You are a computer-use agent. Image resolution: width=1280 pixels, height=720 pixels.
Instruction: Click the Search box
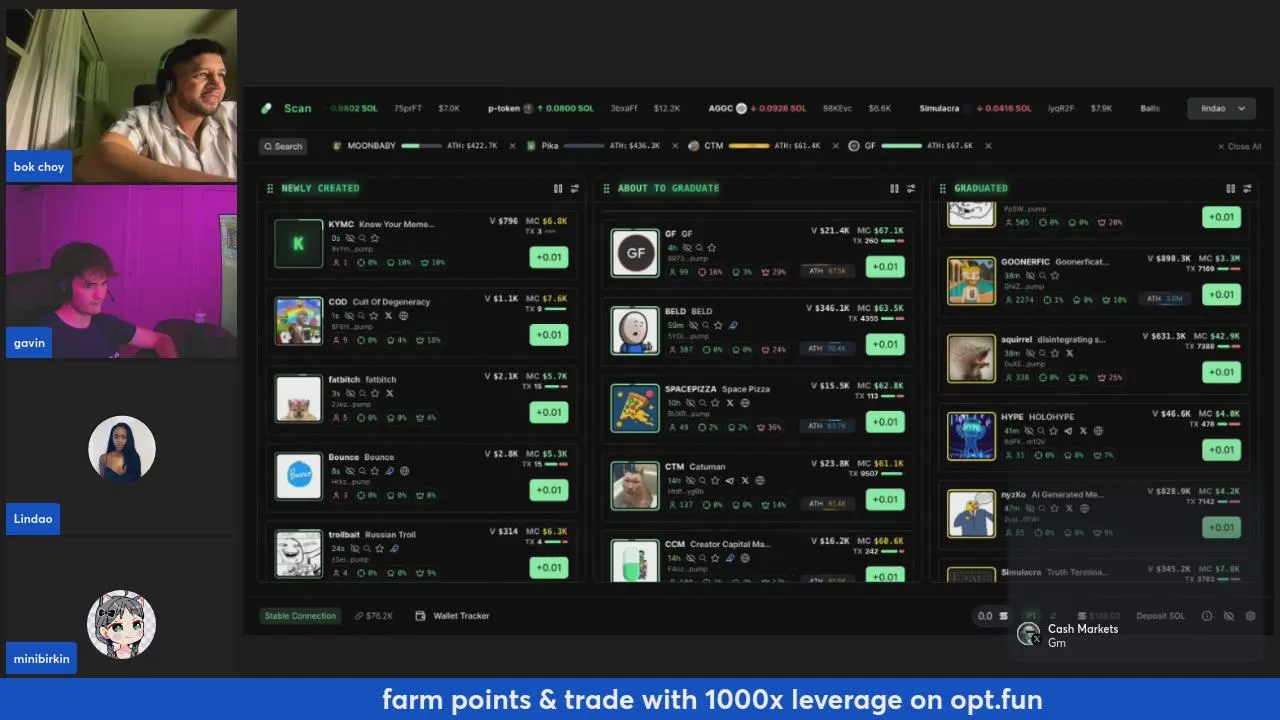(283, 146)
